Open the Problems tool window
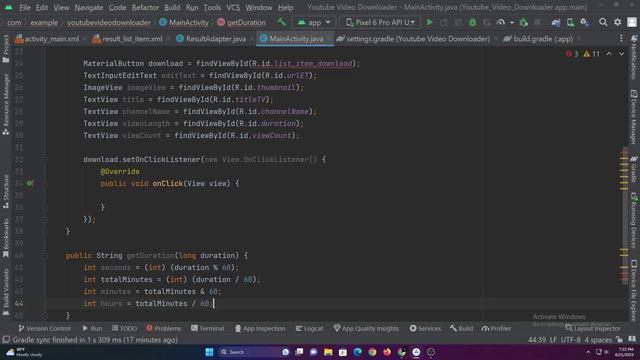Screen dimensions: 640x360 (x=163, y=328)
